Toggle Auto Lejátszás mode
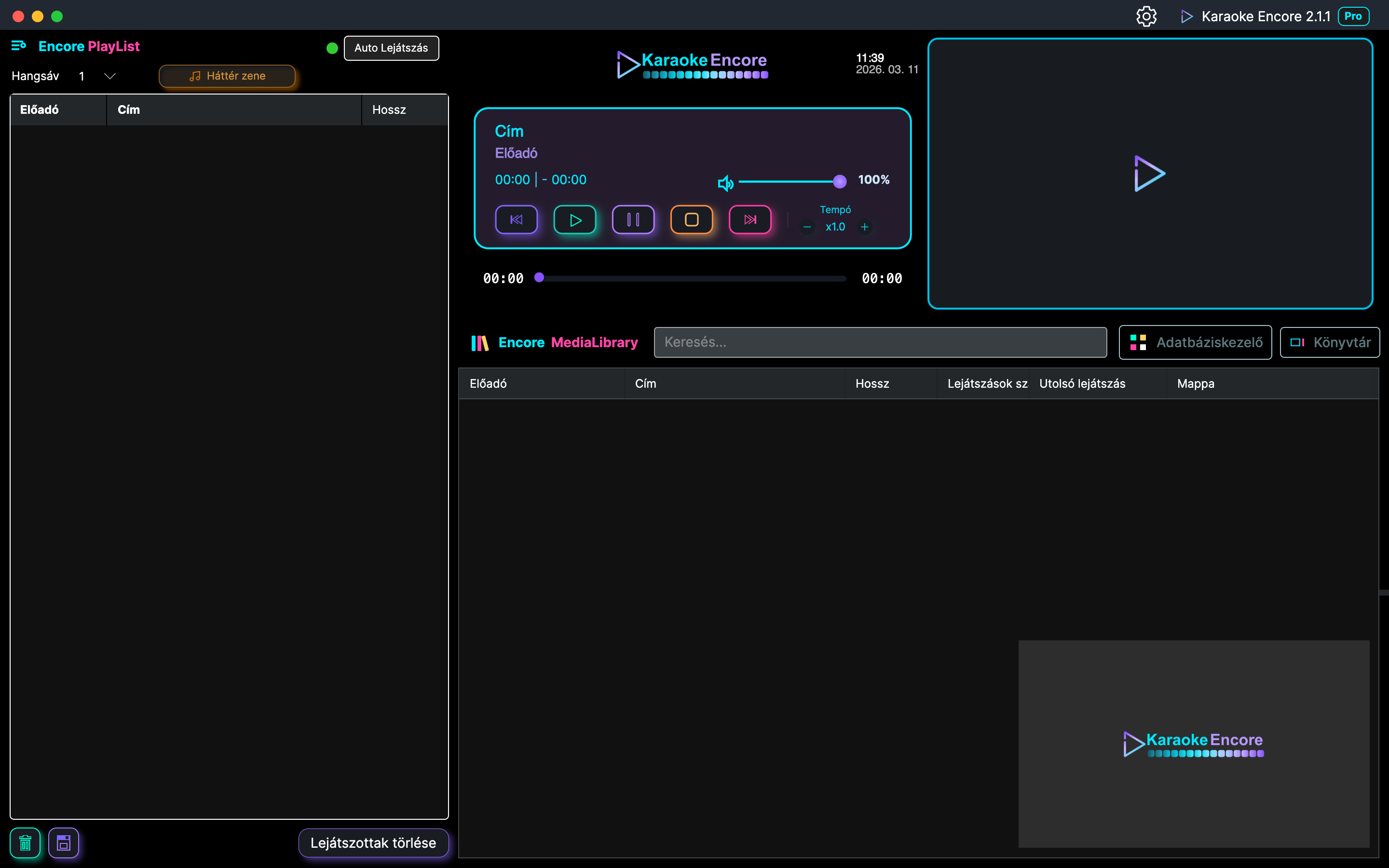1389x868 pixels. click(391, 48)
